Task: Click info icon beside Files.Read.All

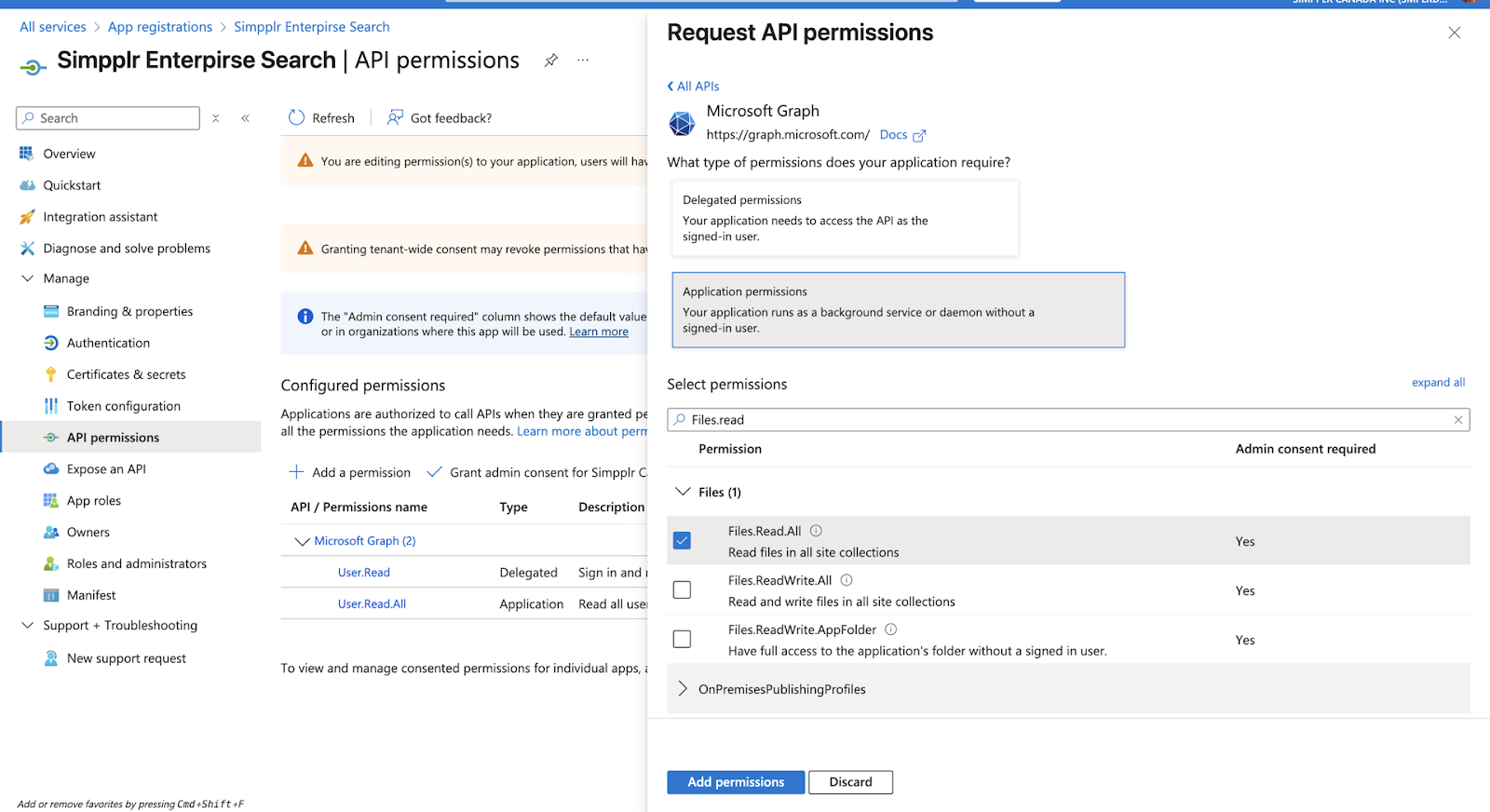Action: tap(816, 531)
